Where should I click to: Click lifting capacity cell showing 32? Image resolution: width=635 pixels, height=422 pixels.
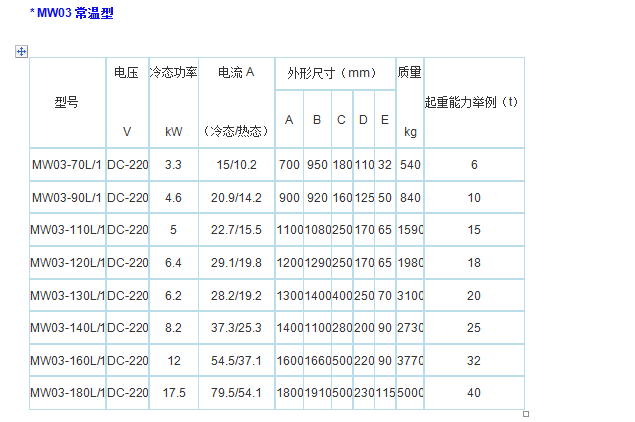coord(473,360)
